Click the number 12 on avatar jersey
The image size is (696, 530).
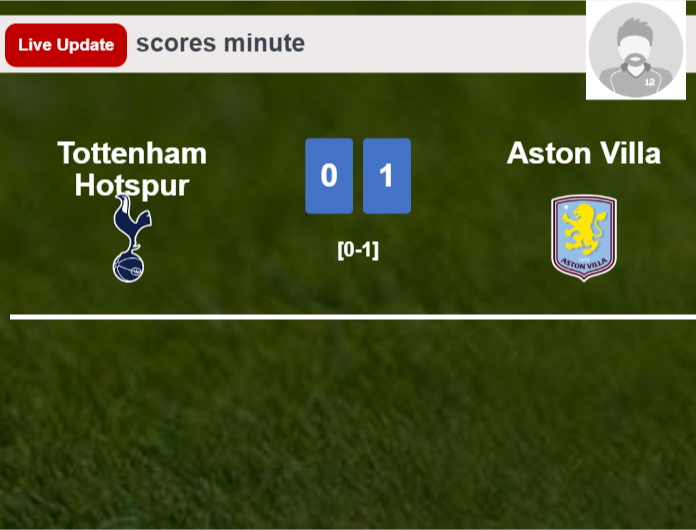(x=649, y=82)
